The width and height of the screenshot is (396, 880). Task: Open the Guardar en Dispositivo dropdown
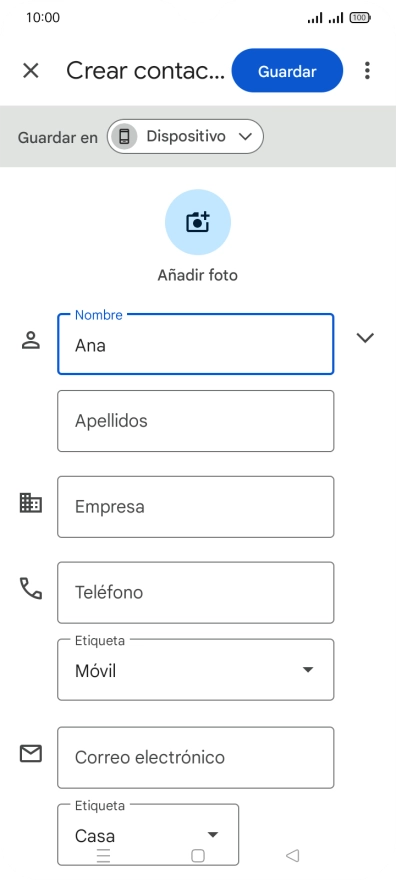185,136
